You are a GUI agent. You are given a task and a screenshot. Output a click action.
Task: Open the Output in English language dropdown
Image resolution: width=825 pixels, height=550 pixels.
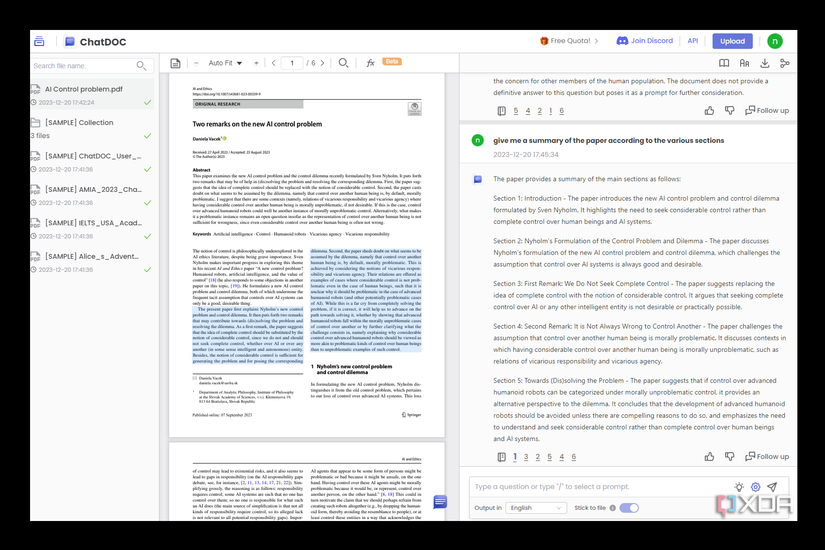click(536, 508)
